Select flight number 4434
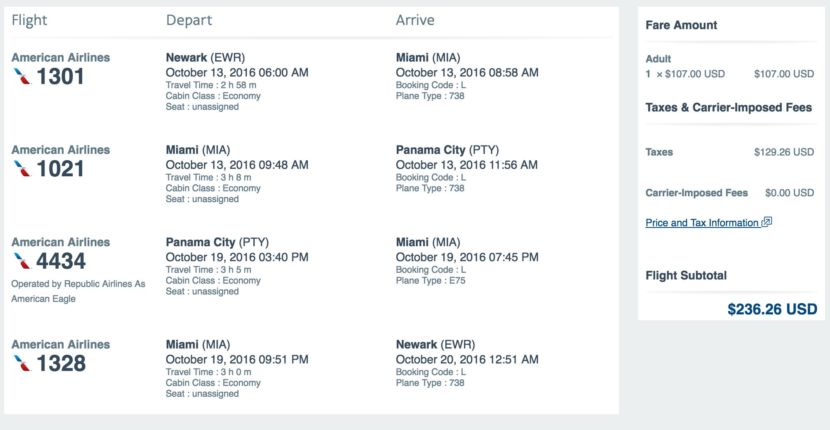 pyautogui.click(x=60, y=262)
